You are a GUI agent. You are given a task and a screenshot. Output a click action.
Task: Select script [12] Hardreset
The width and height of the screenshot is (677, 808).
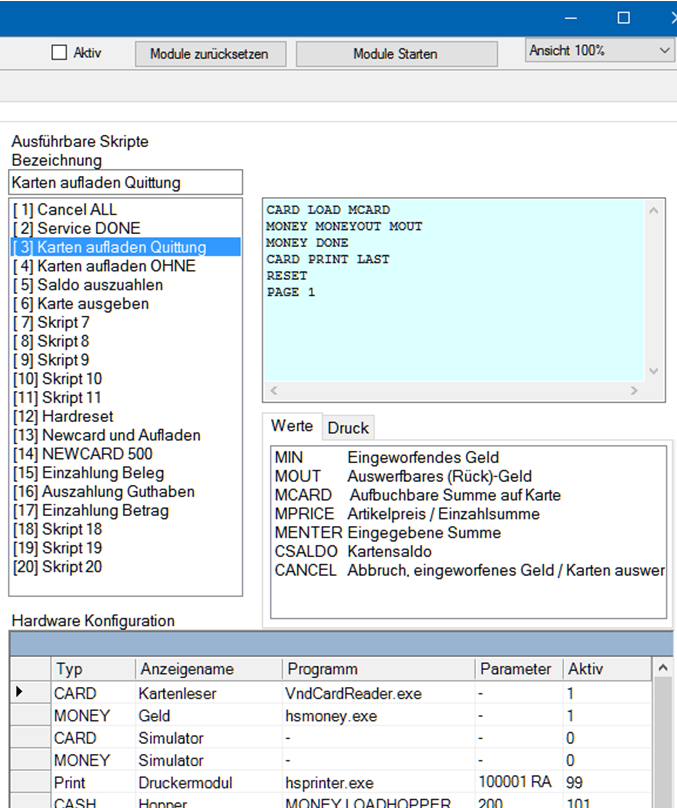pos(126,416)
